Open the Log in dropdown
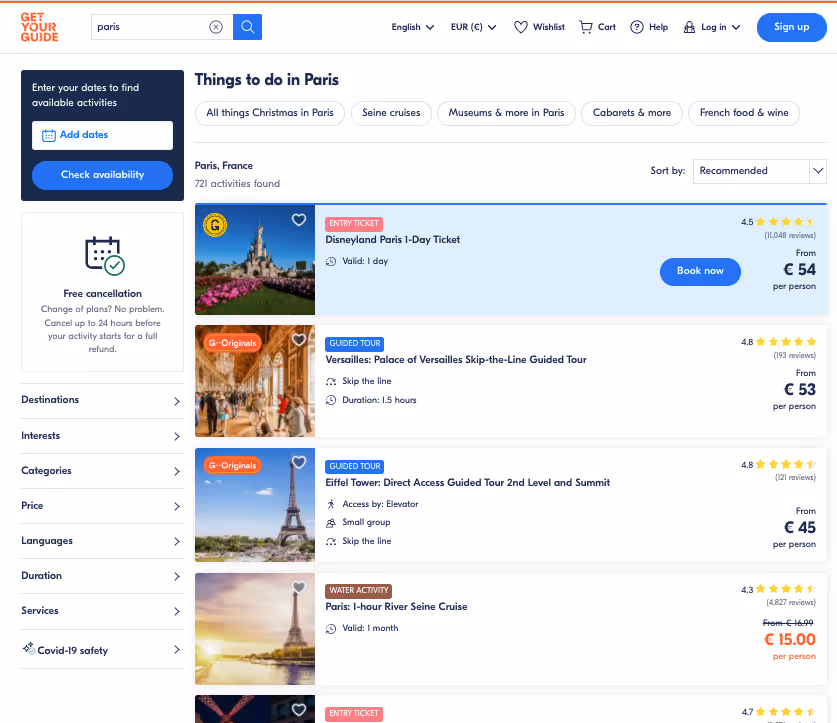Screen dimensions: 837x723 click(712, 27)
